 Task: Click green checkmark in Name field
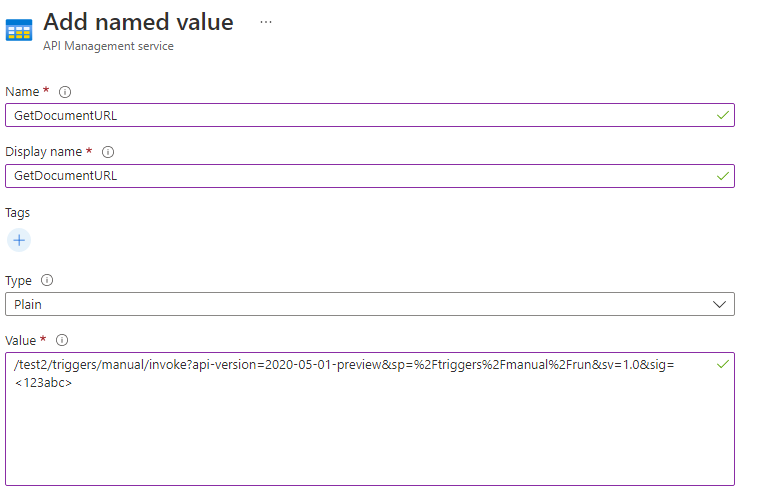pos(722,115)
